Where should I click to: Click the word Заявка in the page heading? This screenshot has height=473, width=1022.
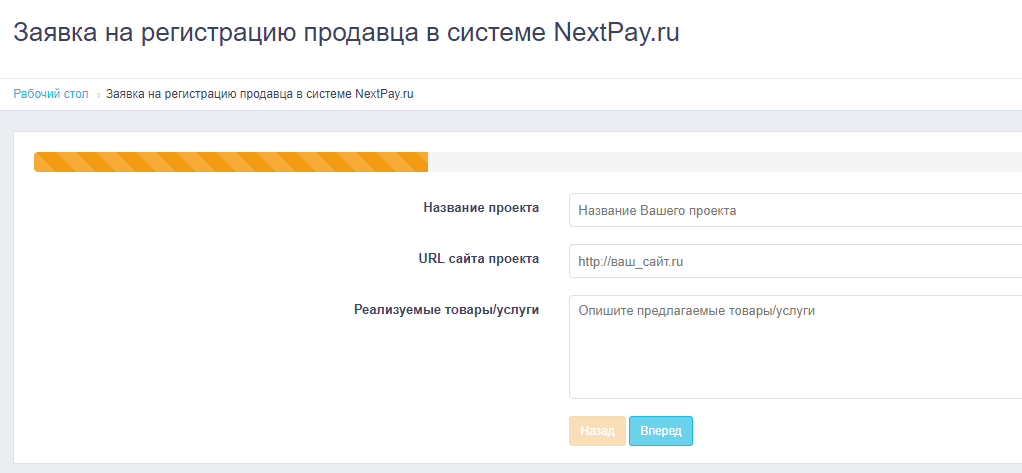(x=53, y=33)
